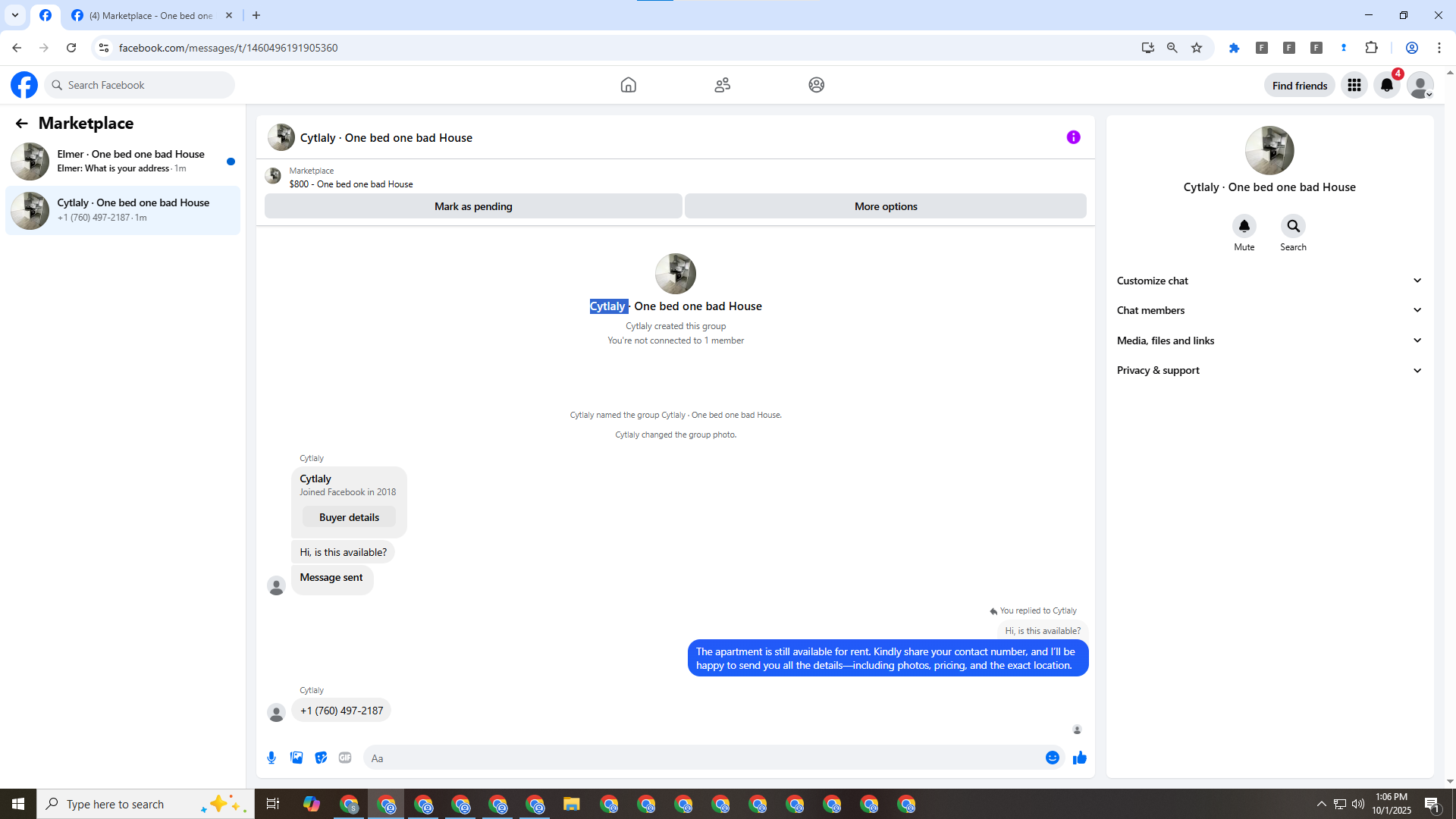Viewport: 1456px width, 819px height.
Task: Expand Privacy & support section
Action: point(1269,370)
